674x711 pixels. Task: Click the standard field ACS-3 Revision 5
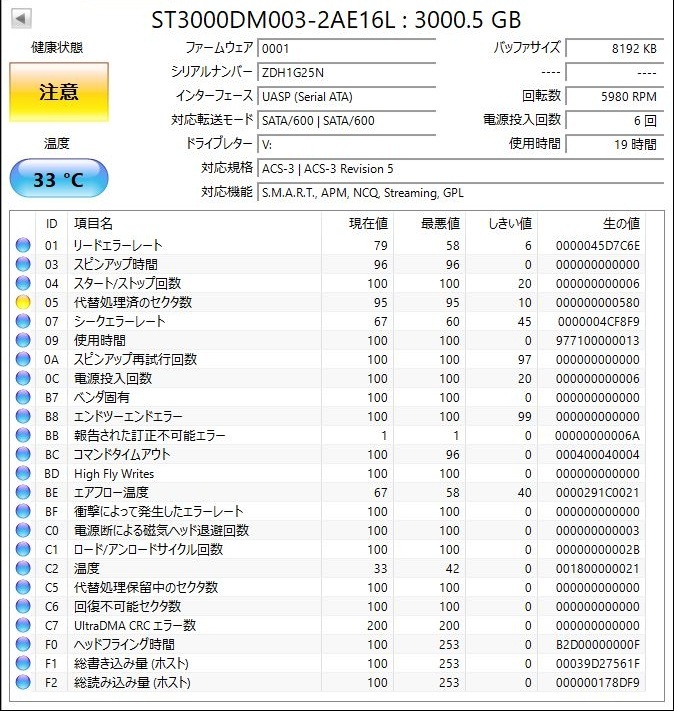pos(460,169)
